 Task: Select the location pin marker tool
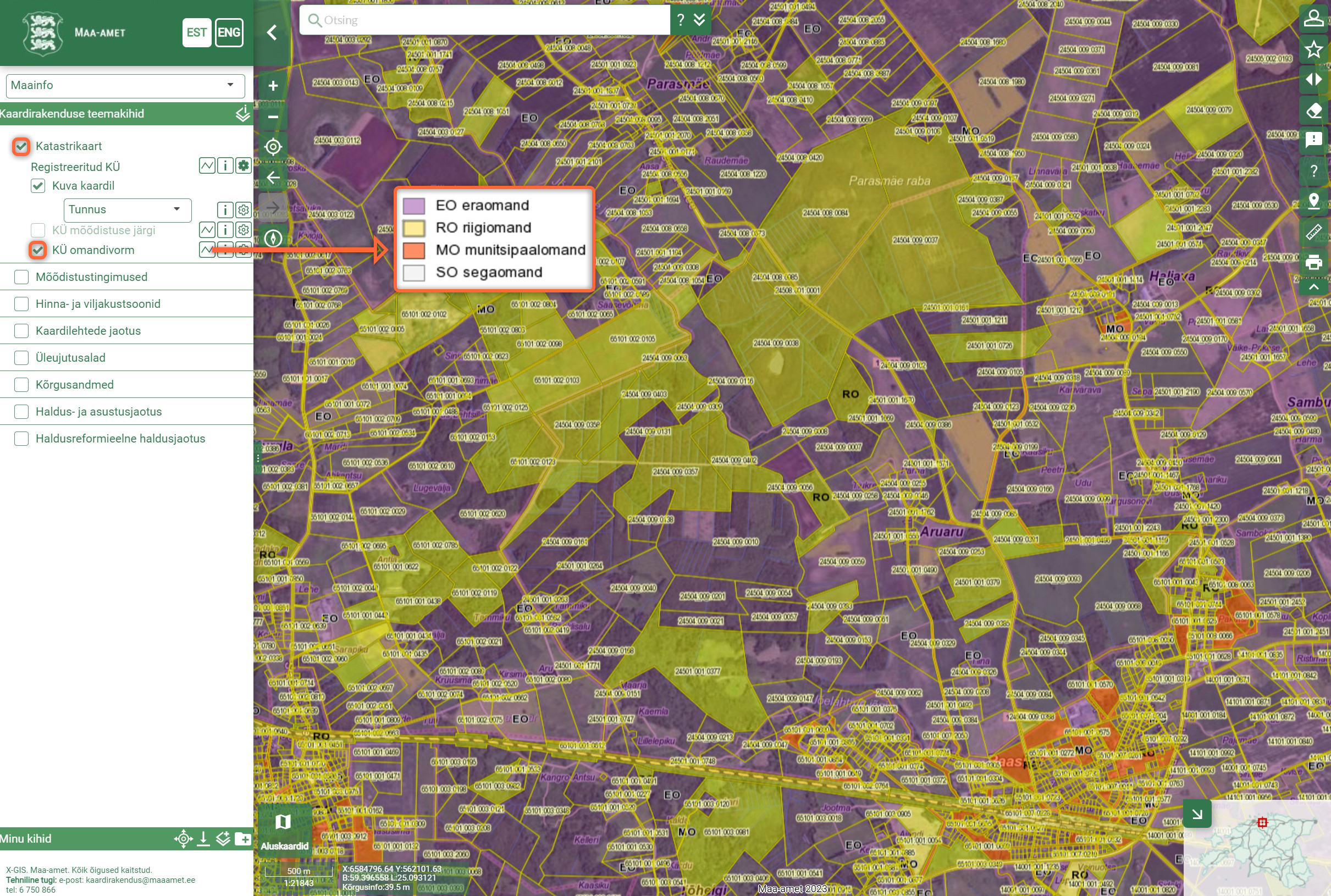[x=1313, y=201]
